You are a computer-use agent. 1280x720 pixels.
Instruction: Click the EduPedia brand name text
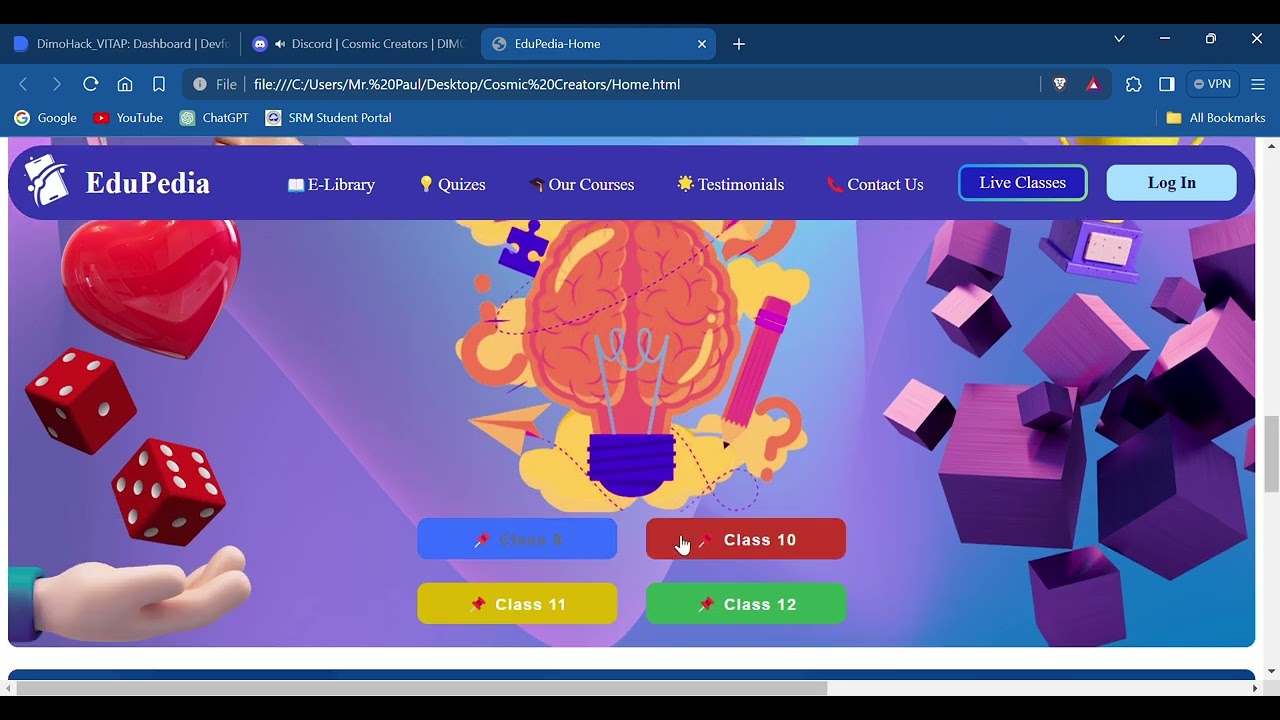[x=147, y=183]
